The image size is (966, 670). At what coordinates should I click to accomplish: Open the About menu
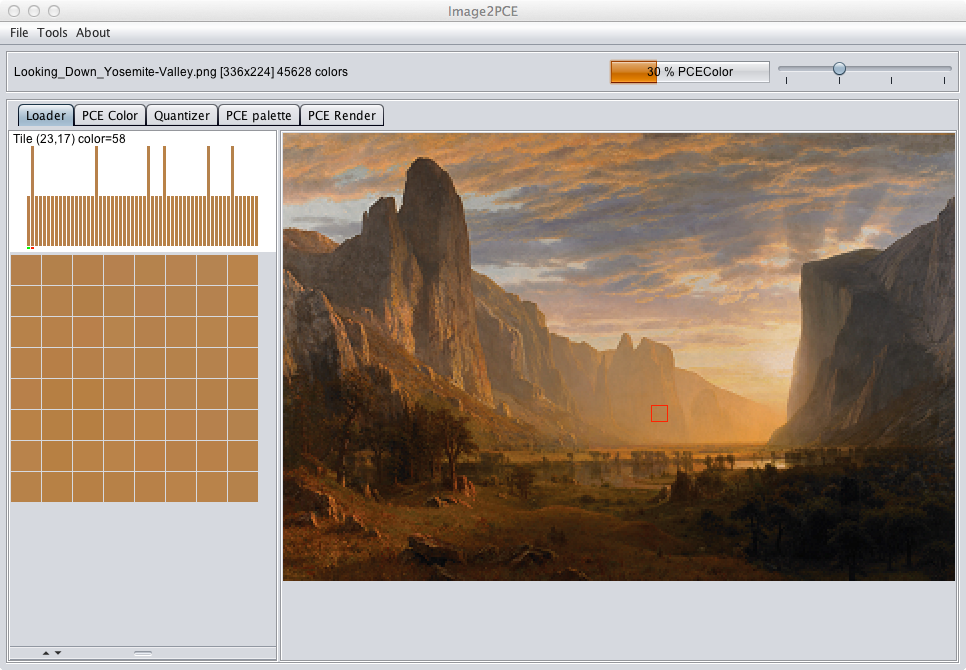coord(93,33)
